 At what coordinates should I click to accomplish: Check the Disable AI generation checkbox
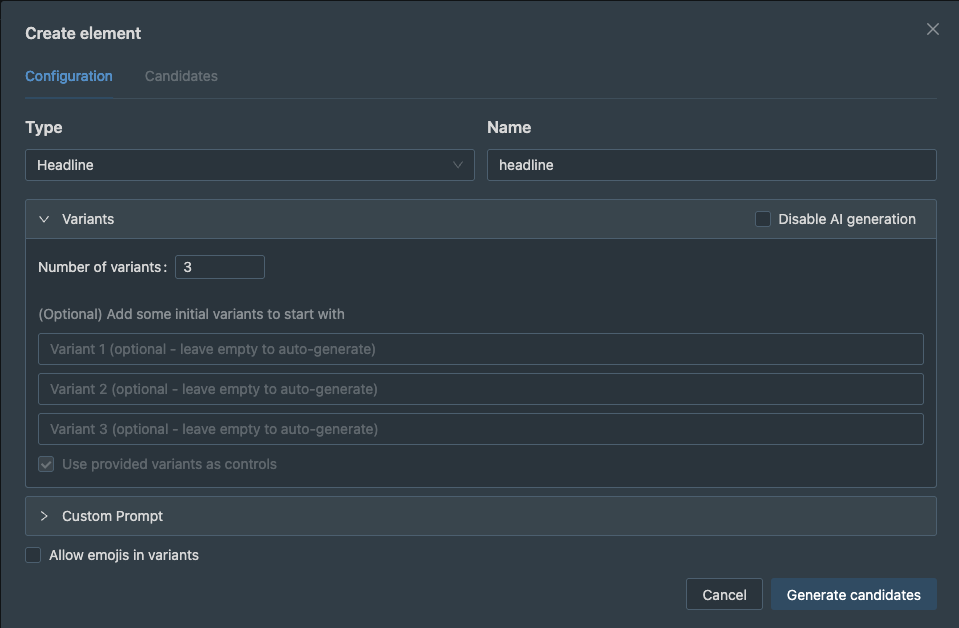[x=763, y=219]
